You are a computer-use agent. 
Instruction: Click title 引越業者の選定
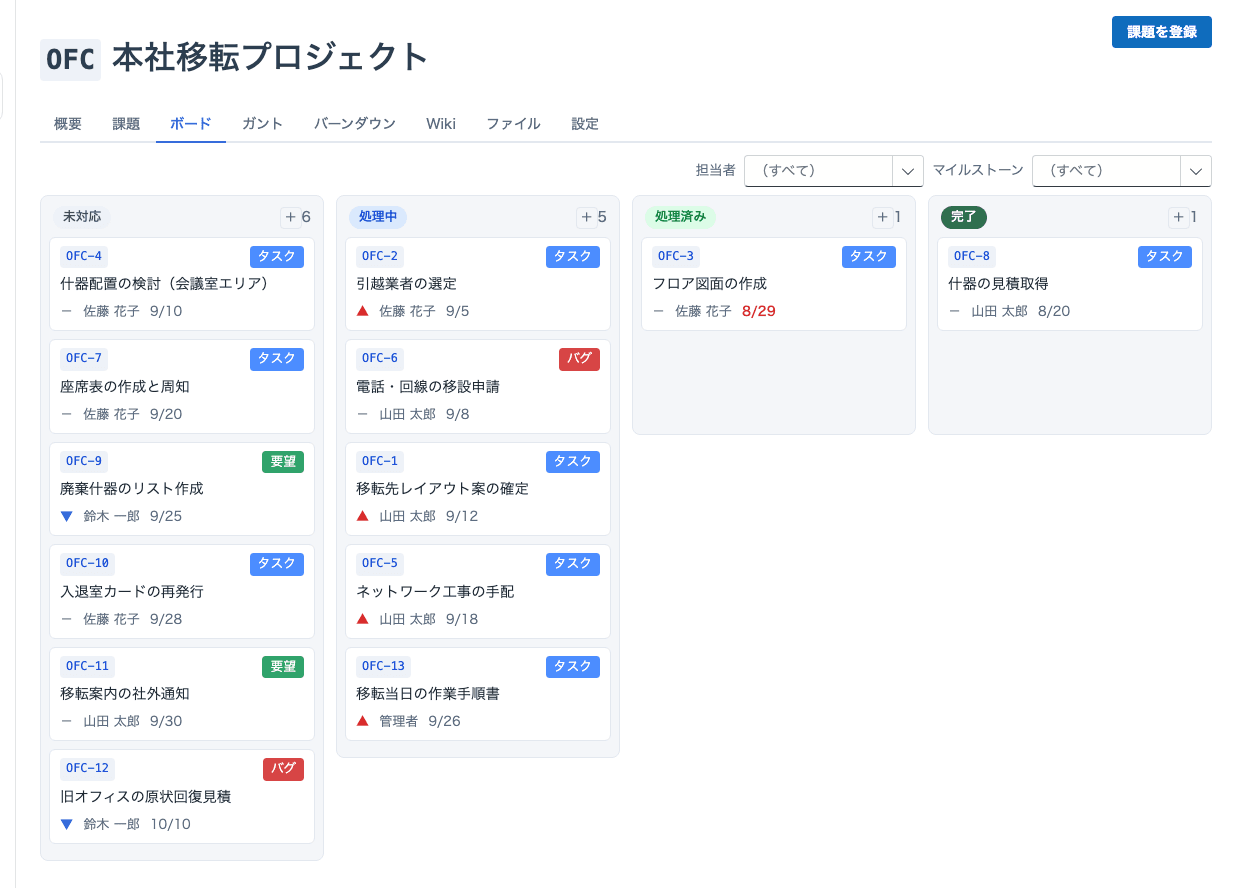tap(406, 284)
